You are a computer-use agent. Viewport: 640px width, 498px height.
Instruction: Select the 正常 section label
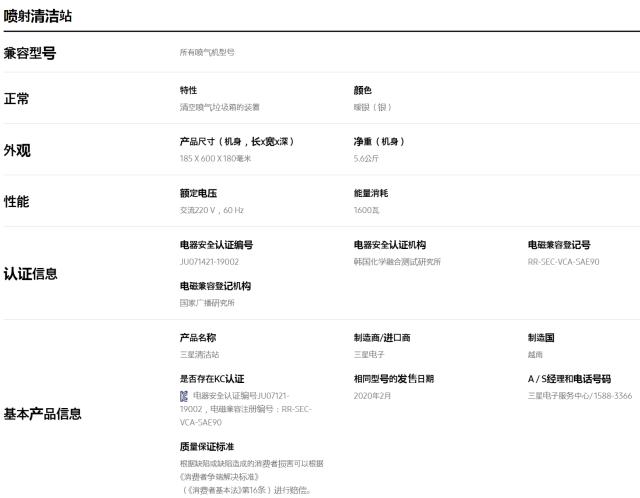click(16, 99)
